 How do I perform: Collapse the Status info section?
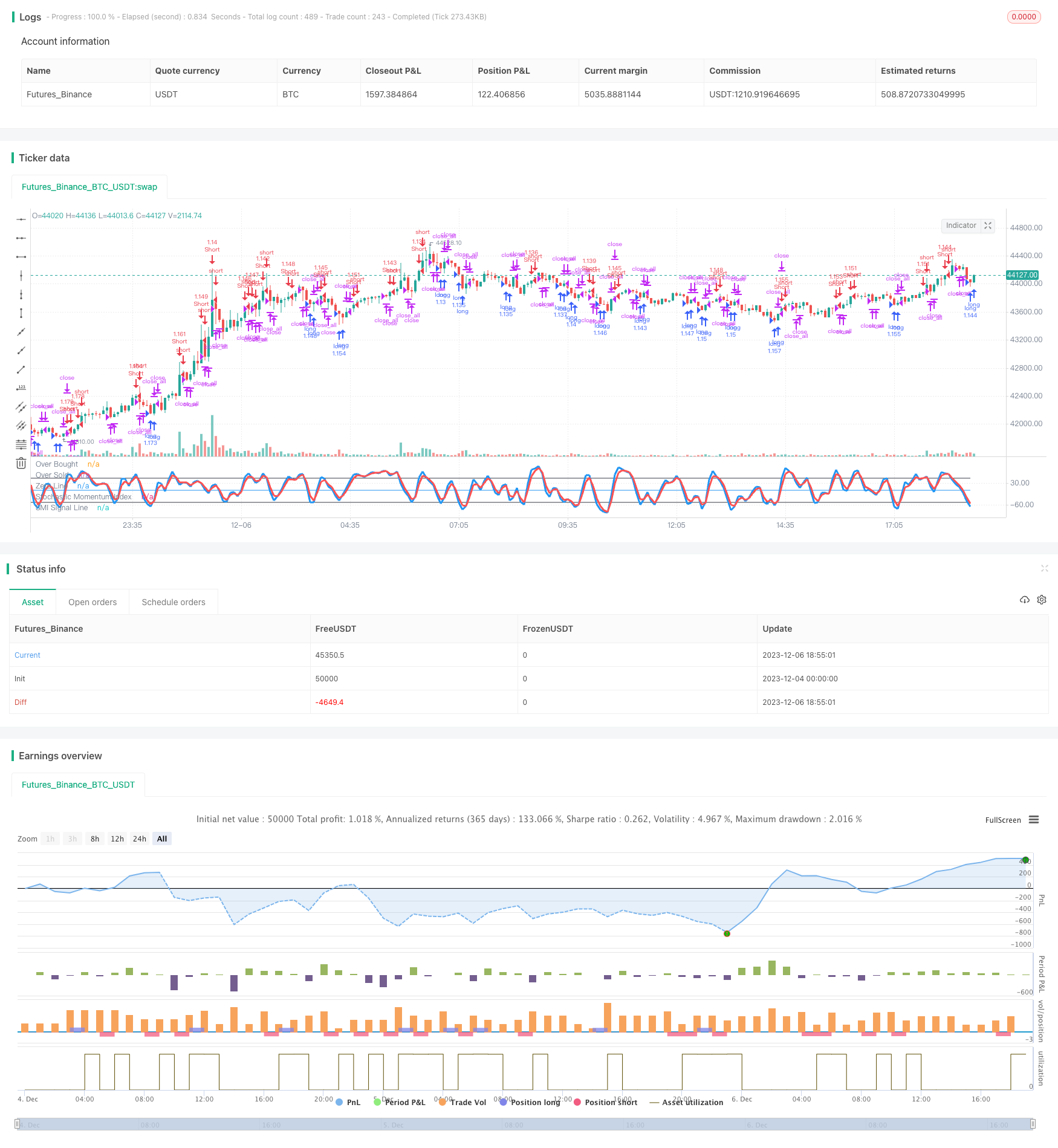click(1045, 568)
